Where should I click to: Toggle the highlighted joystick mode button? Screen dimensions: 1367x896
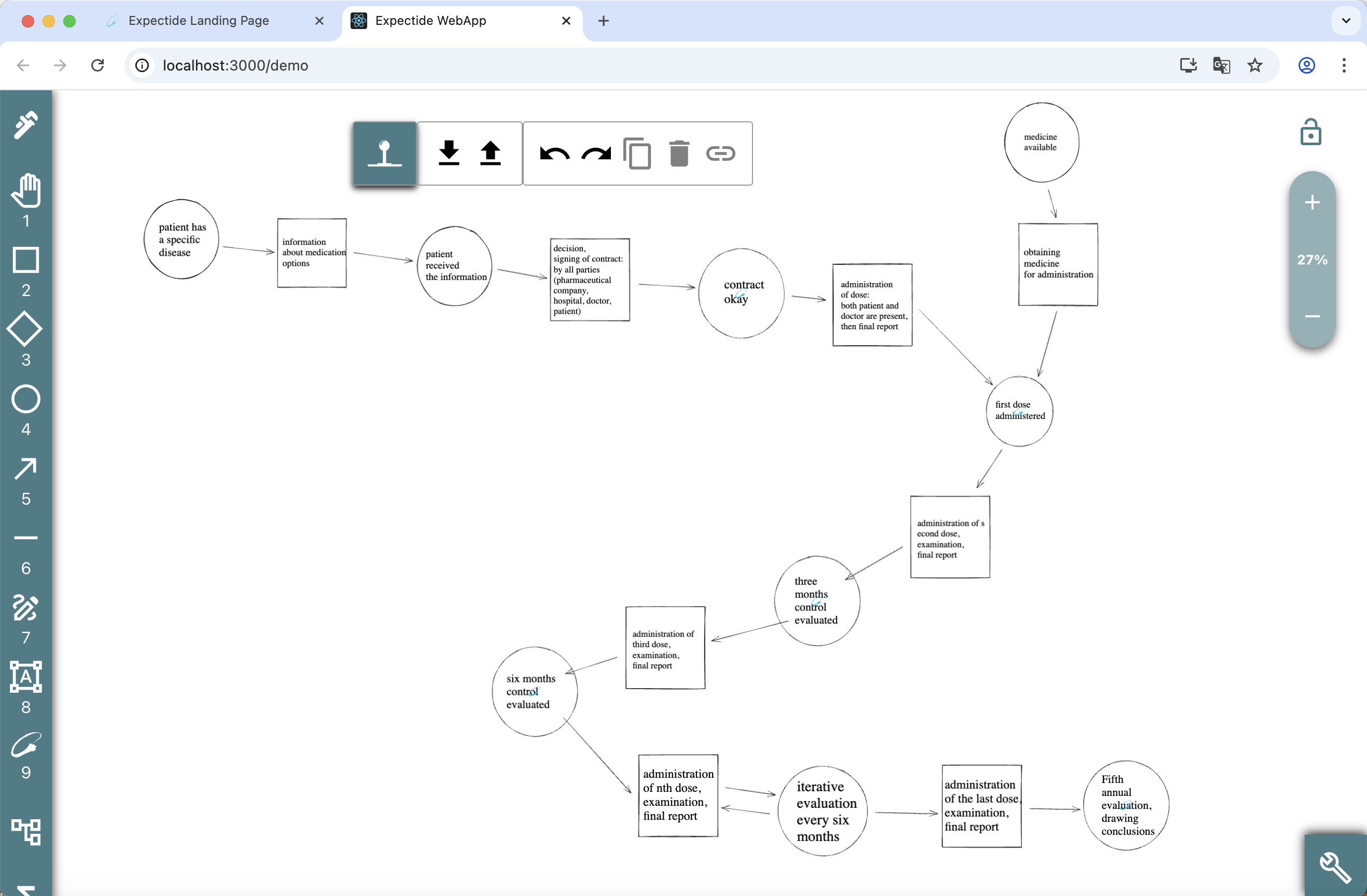click(x=384, y=153)
